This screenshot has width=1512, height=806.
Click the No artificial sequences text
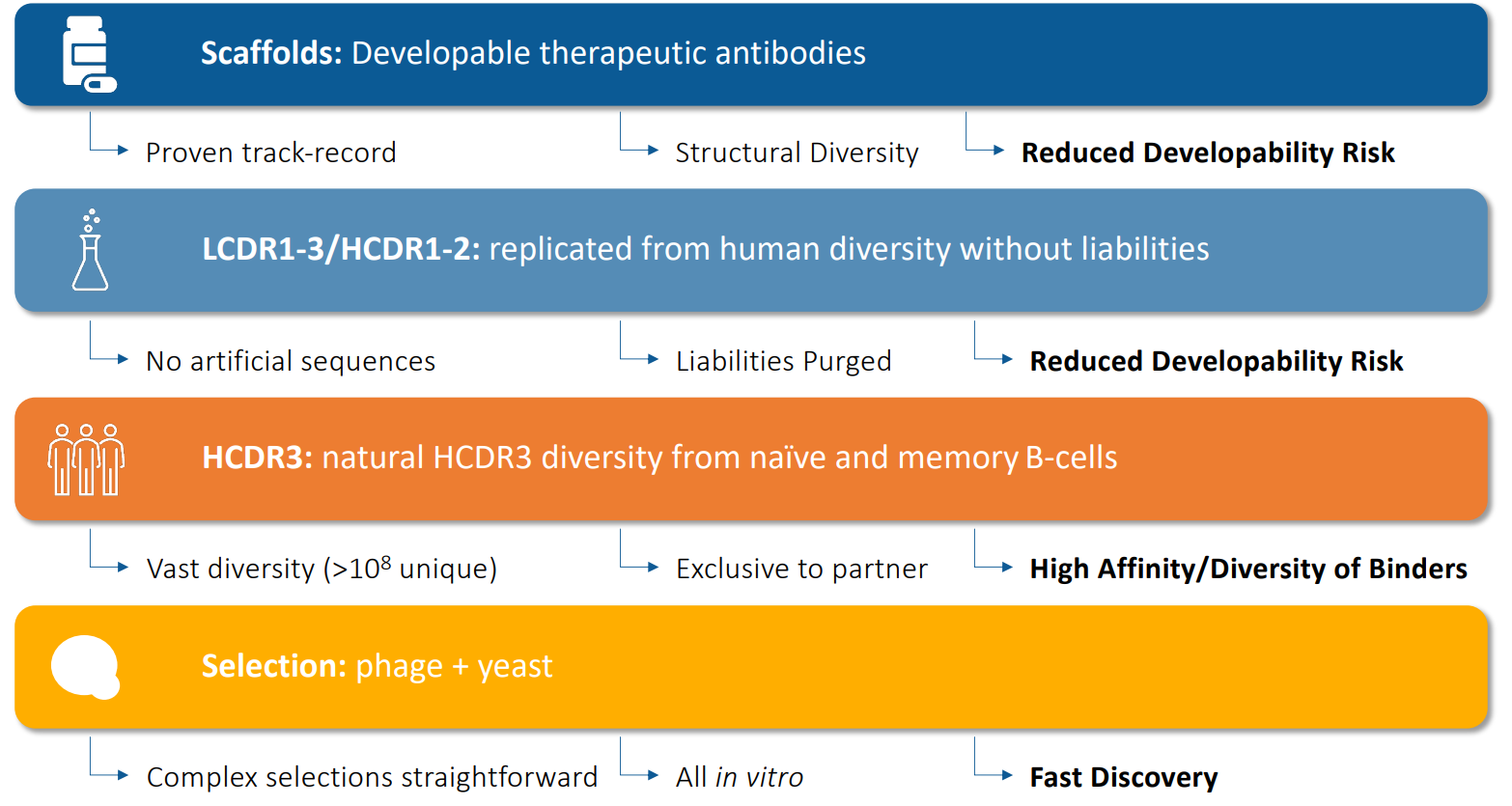click(x=291, y=361)
